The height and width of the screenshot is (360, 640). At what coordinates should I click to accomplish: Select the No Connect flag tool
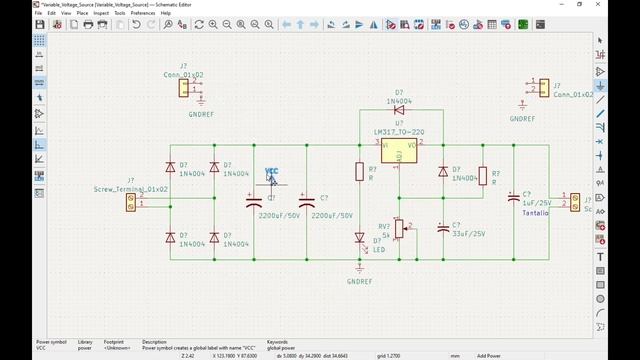coord(600,142)
